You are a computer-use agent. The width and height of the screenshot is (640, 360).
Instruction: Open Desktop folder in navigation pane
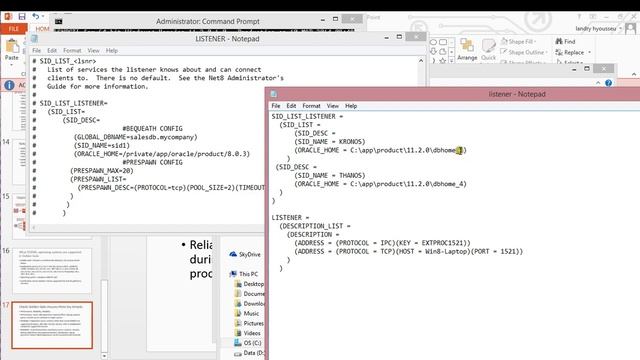tap(249, 284)
